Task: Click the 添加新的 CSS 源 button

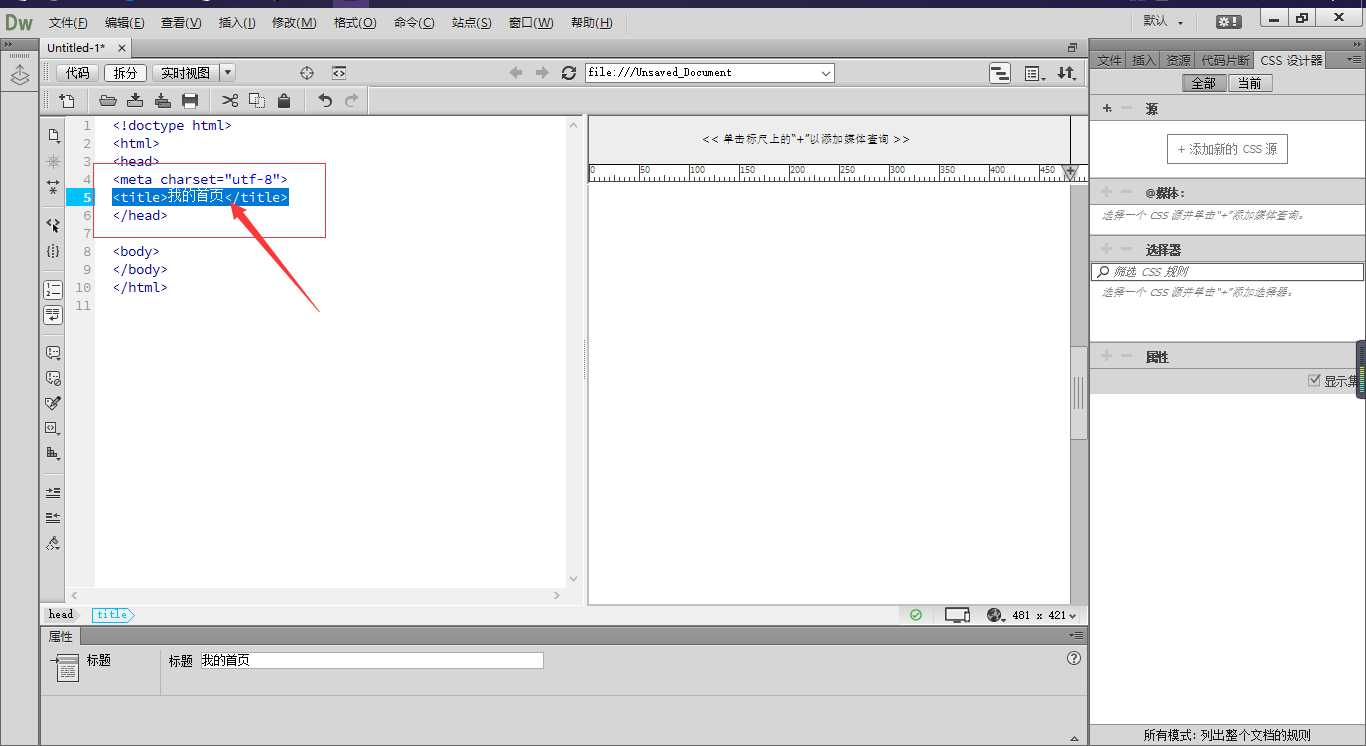Action: tap(1227, 149)
